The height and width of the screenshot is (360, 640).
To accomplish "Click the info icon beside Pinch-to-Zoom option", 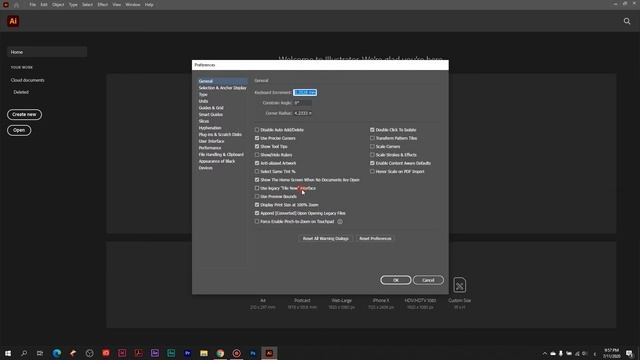I will 340,222.
